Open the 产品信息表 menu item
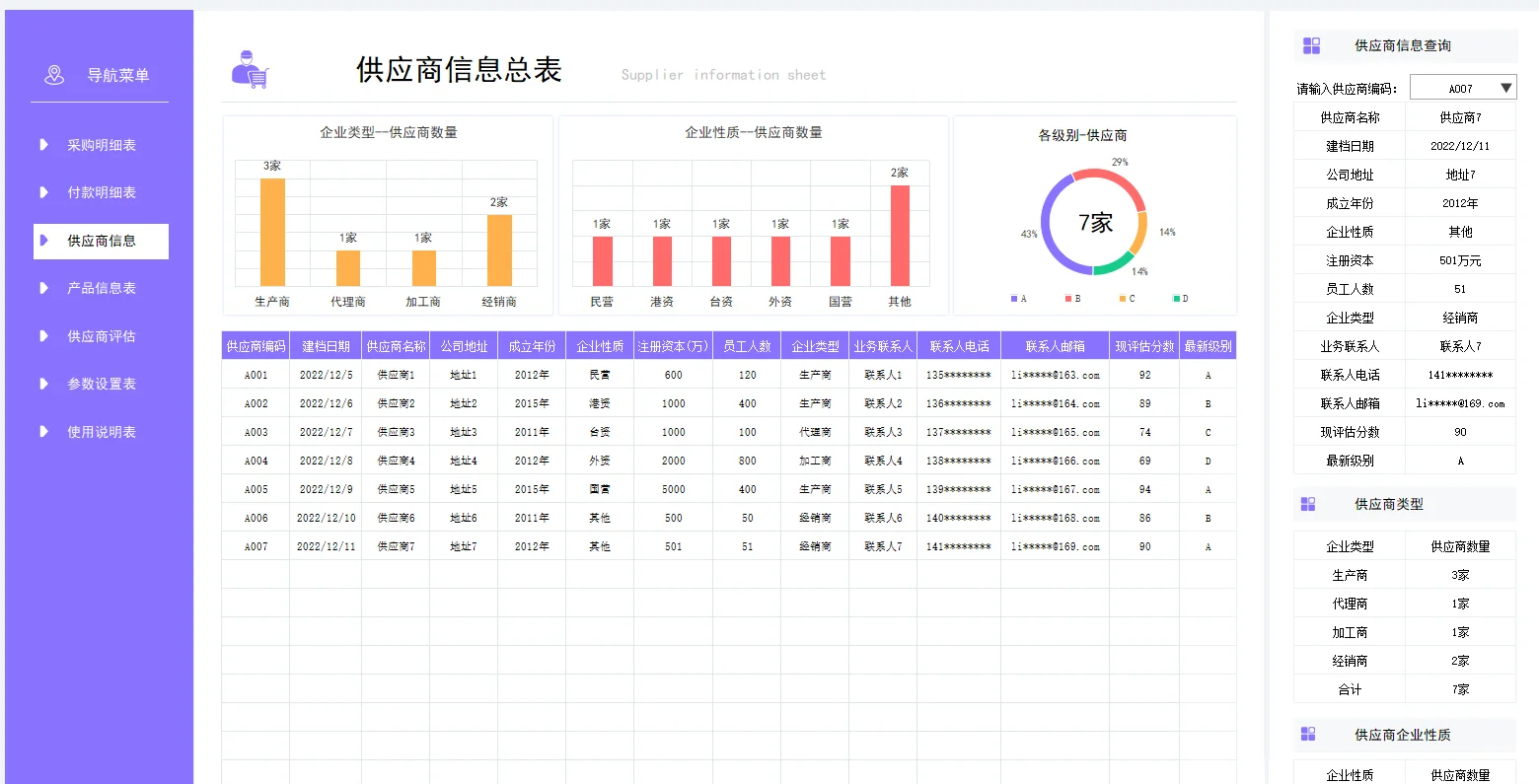 tap(101, 288)
